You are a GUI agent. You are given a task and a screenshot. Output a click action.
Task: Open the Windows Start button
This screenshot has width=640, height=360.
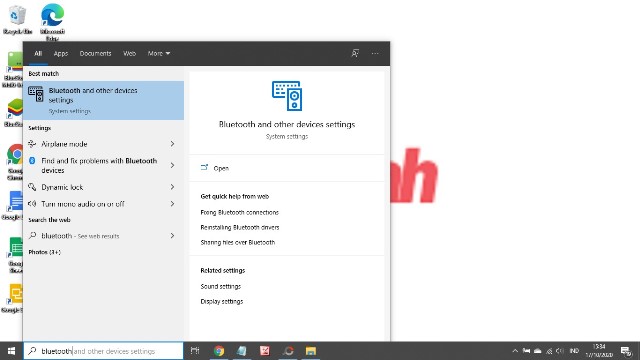[x=11, y=351]
